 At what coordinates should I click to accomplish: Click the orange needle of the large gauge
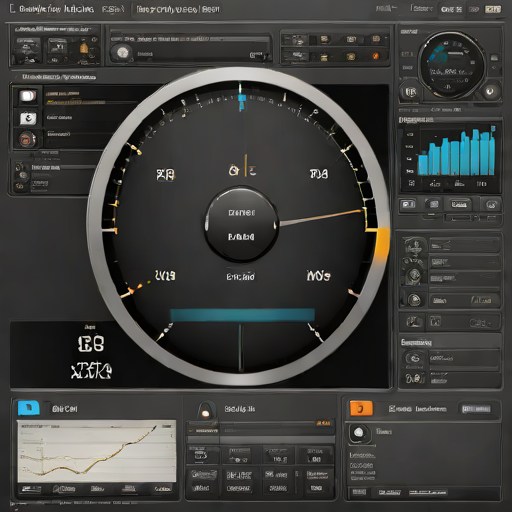pos(321,217)
